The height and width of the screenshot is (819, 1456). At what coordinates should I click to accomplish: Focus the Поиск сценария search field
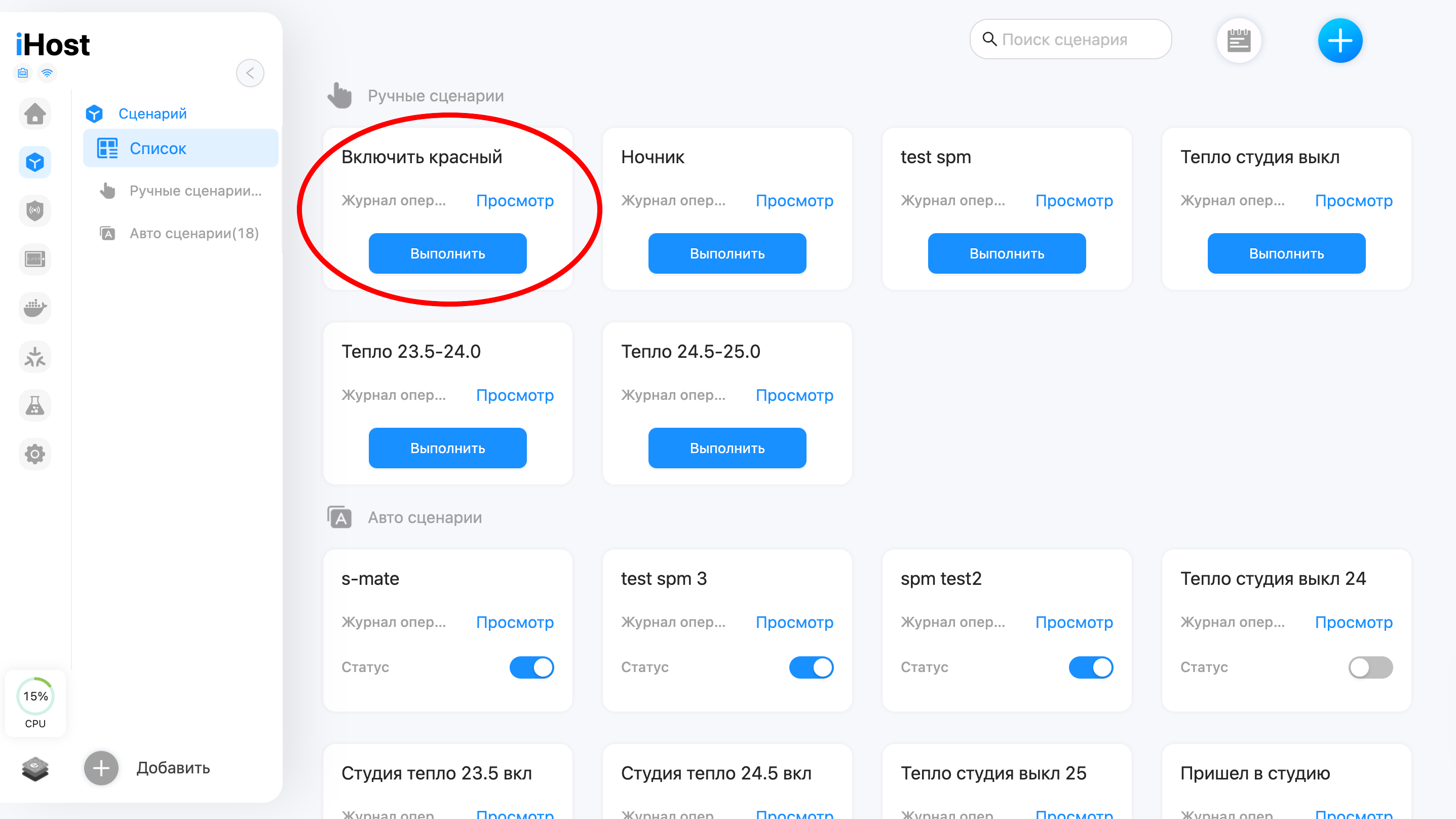(1071, 40)
